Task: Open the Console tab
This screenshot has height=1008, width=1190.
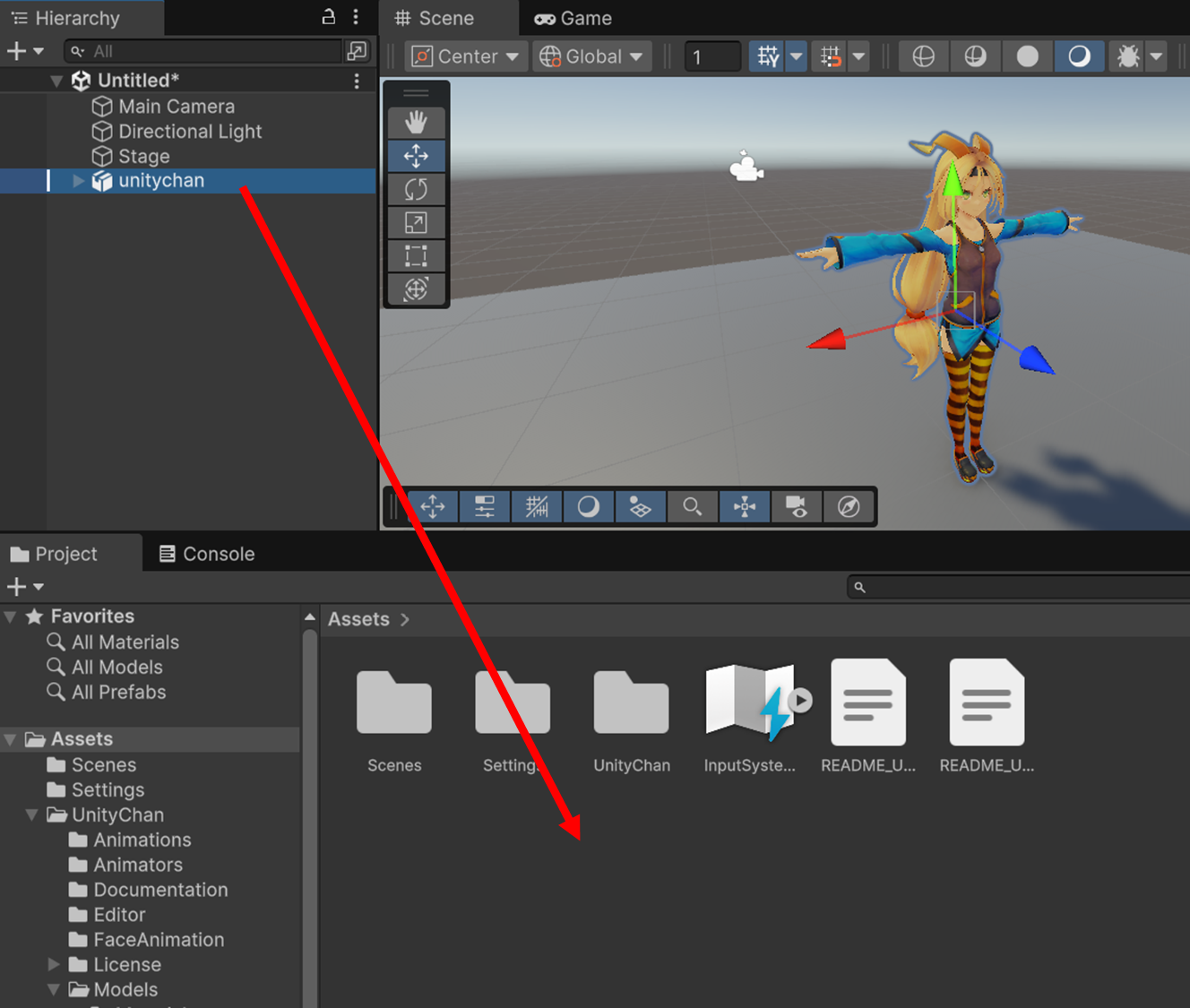Action: [207, 554]
